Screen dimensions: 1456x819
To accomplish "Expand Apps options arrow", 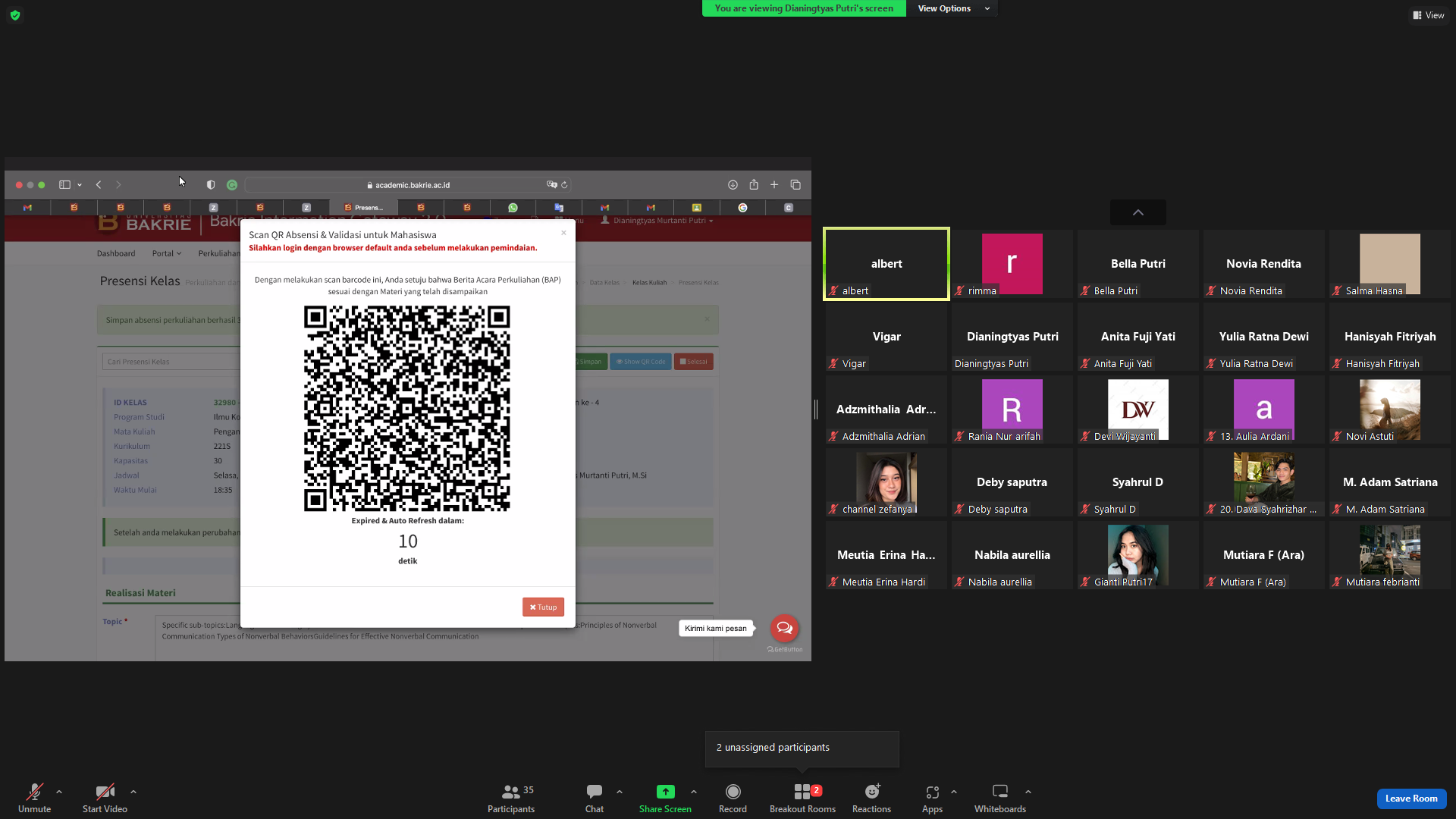I will point(954,792).
